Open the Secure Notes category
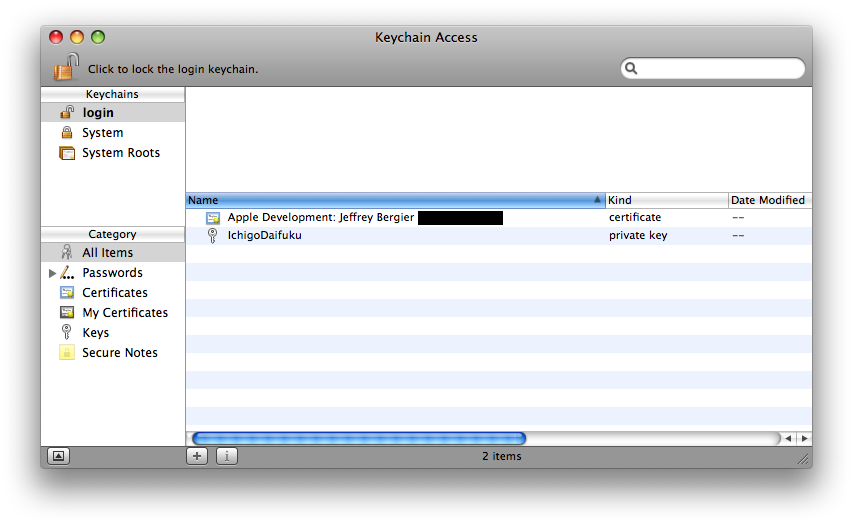Image resolution: width=853 pixels, height=524 pixels. pos(119,353)
